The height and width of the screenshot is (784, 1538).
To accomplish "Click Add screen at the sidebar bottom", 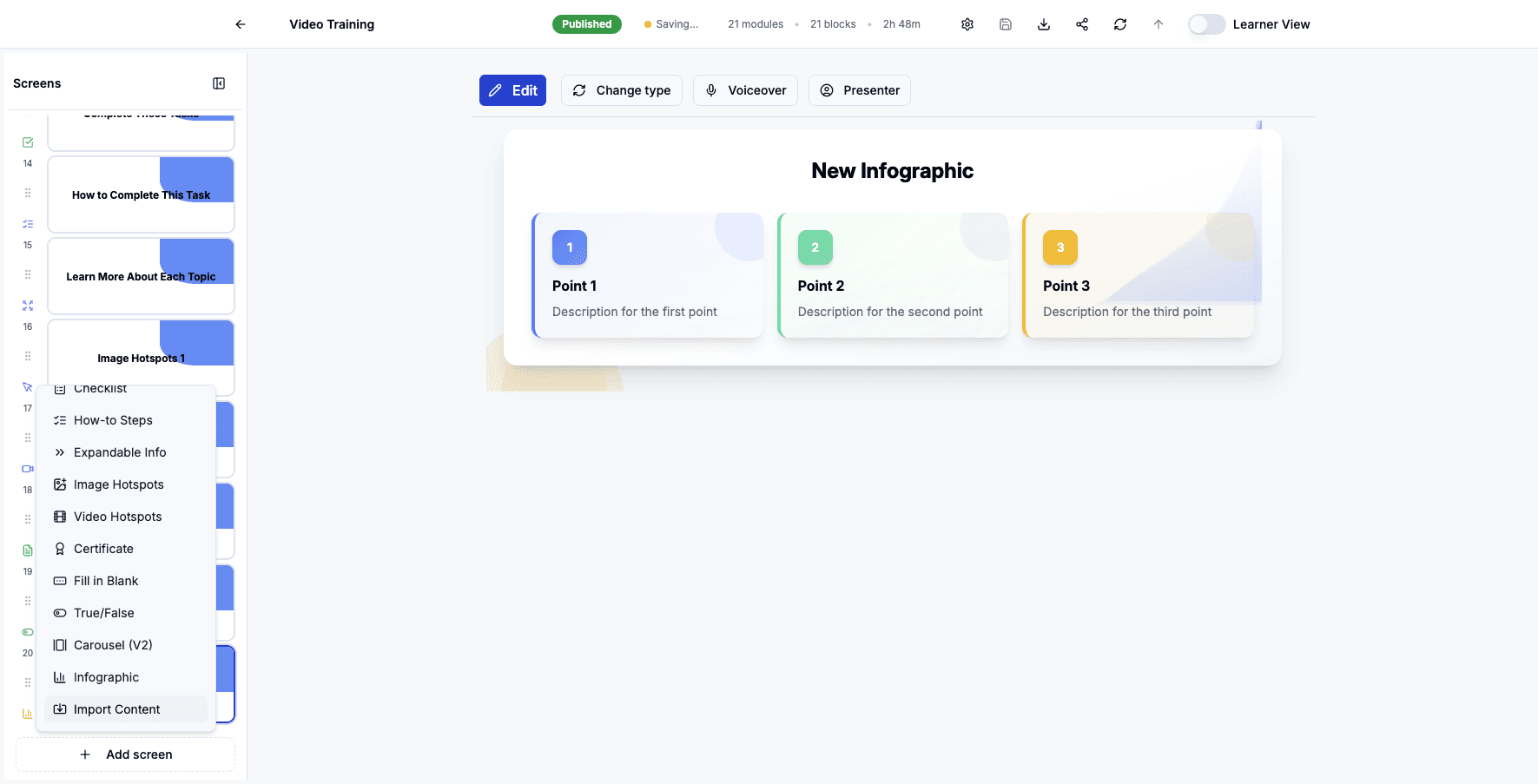I will click(x=125, y=754).
